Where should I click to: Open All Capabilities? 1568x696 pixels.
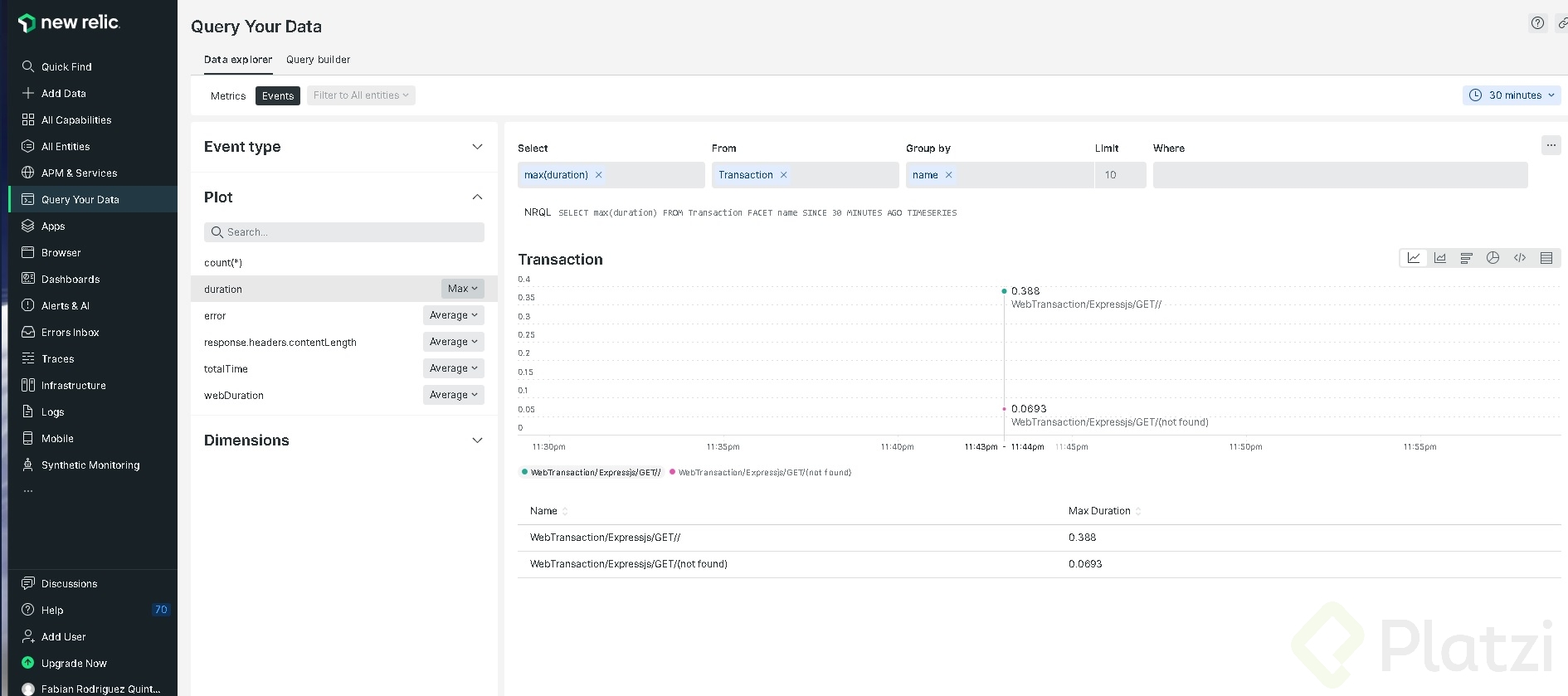(92, 119)
